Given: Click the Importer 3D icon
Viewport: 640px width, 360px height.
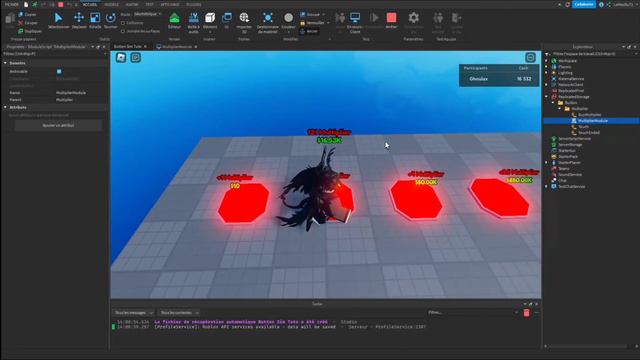Looking at the screenshot, I should click(244, 18).
